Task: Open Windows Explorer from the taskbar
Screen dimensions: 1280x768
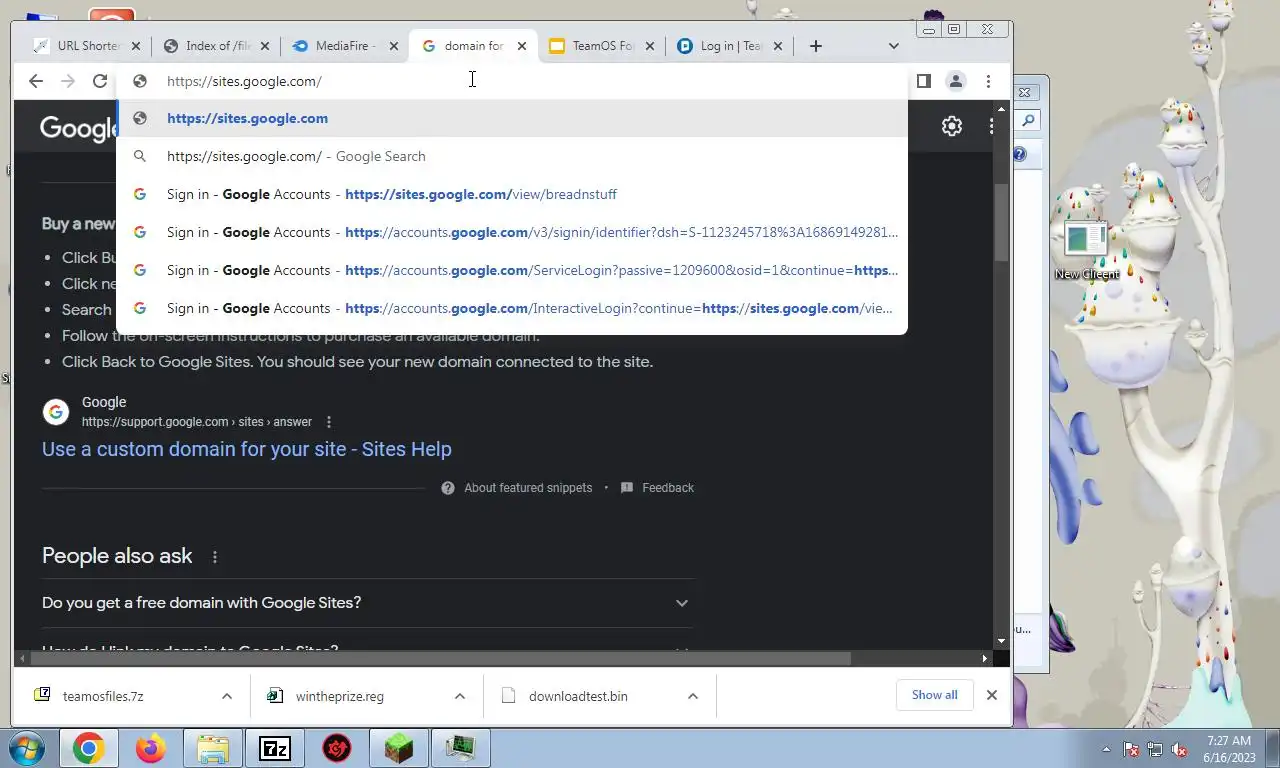Action: click(213, 748)
